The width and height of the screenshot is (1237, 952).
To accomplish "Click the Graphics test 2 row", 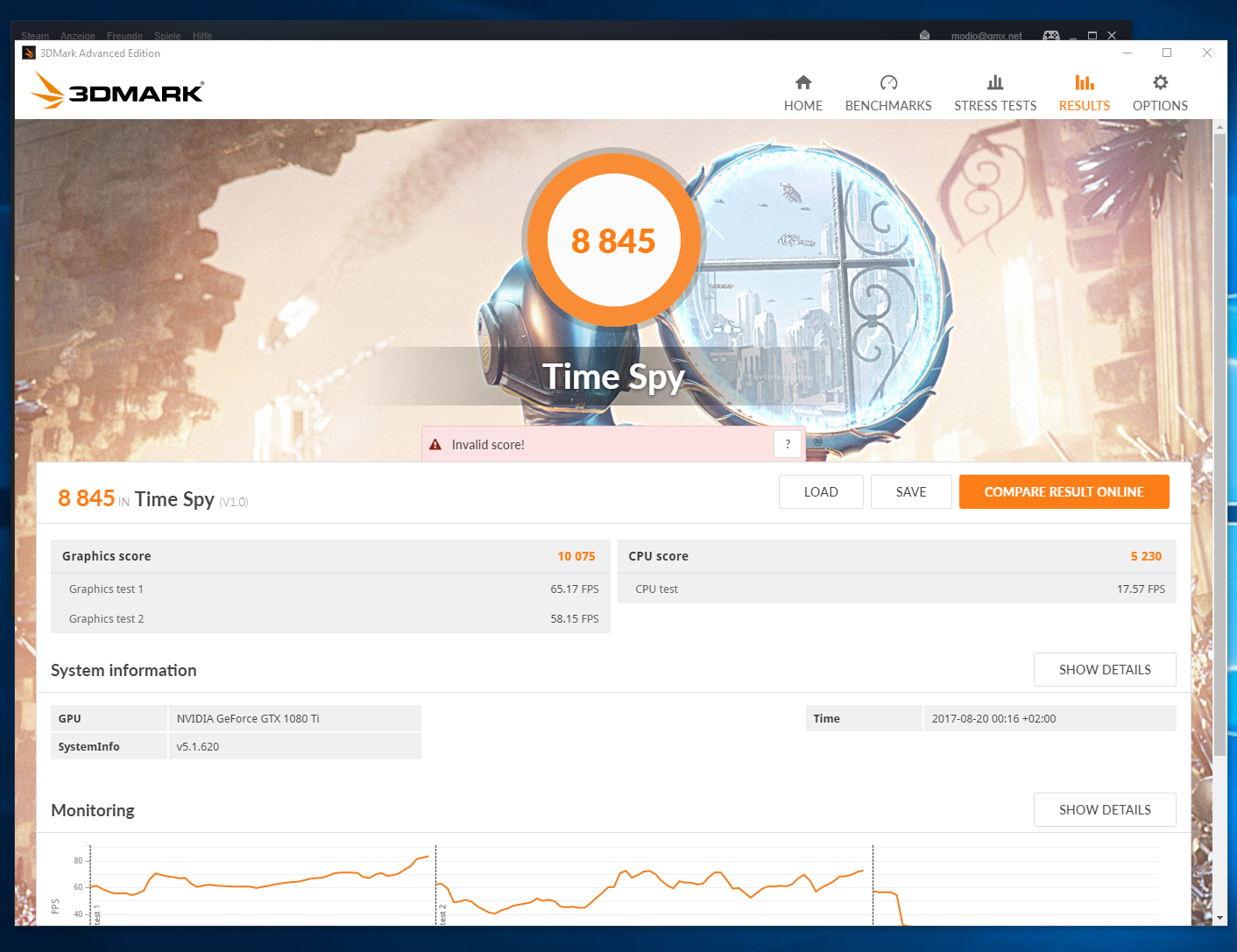I will 330,618.
